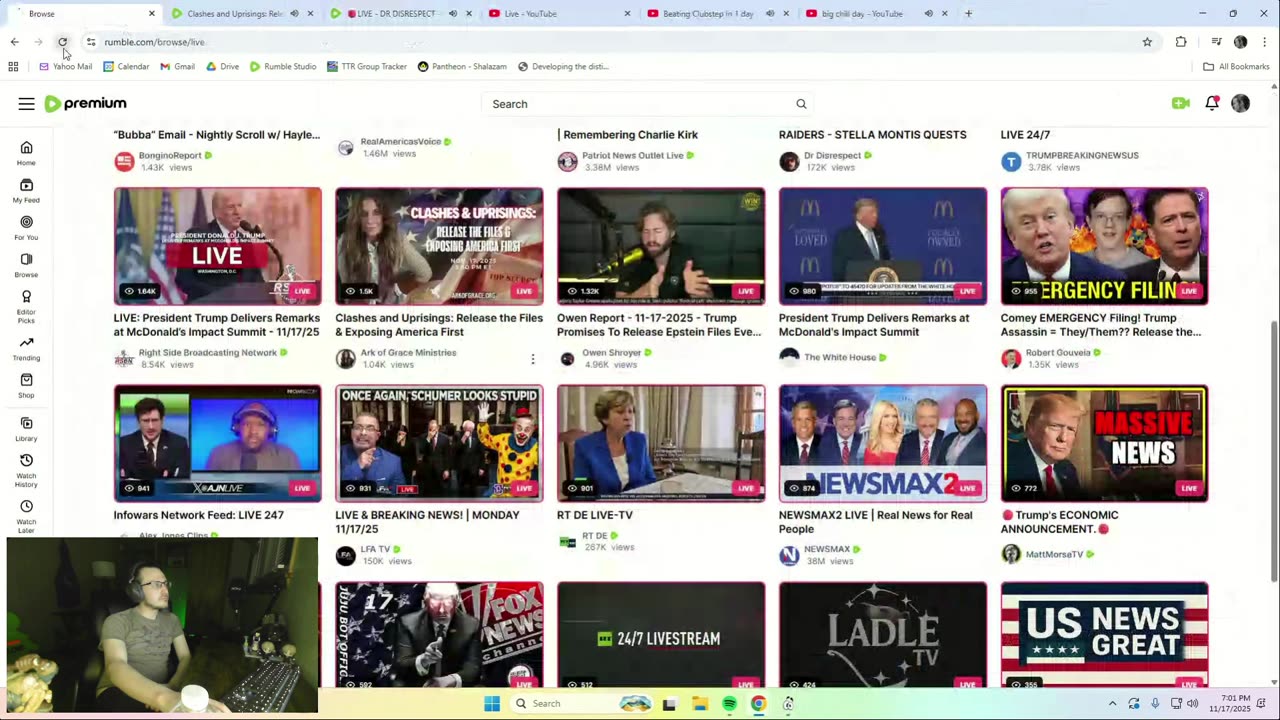Open the NEWSMAX2 LIVE thumbnail
This screenshot has height=720, width=1280.
(883, 443)
